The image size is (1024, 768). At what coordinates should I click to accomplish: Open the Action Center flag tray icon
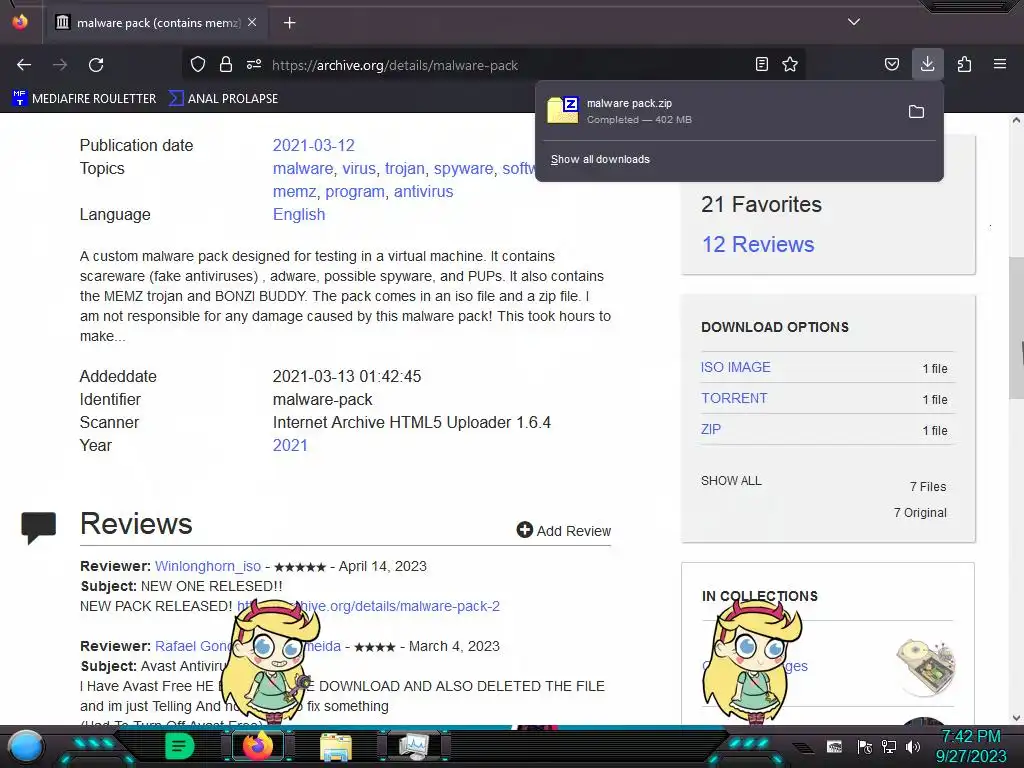[x=865, y=746]
